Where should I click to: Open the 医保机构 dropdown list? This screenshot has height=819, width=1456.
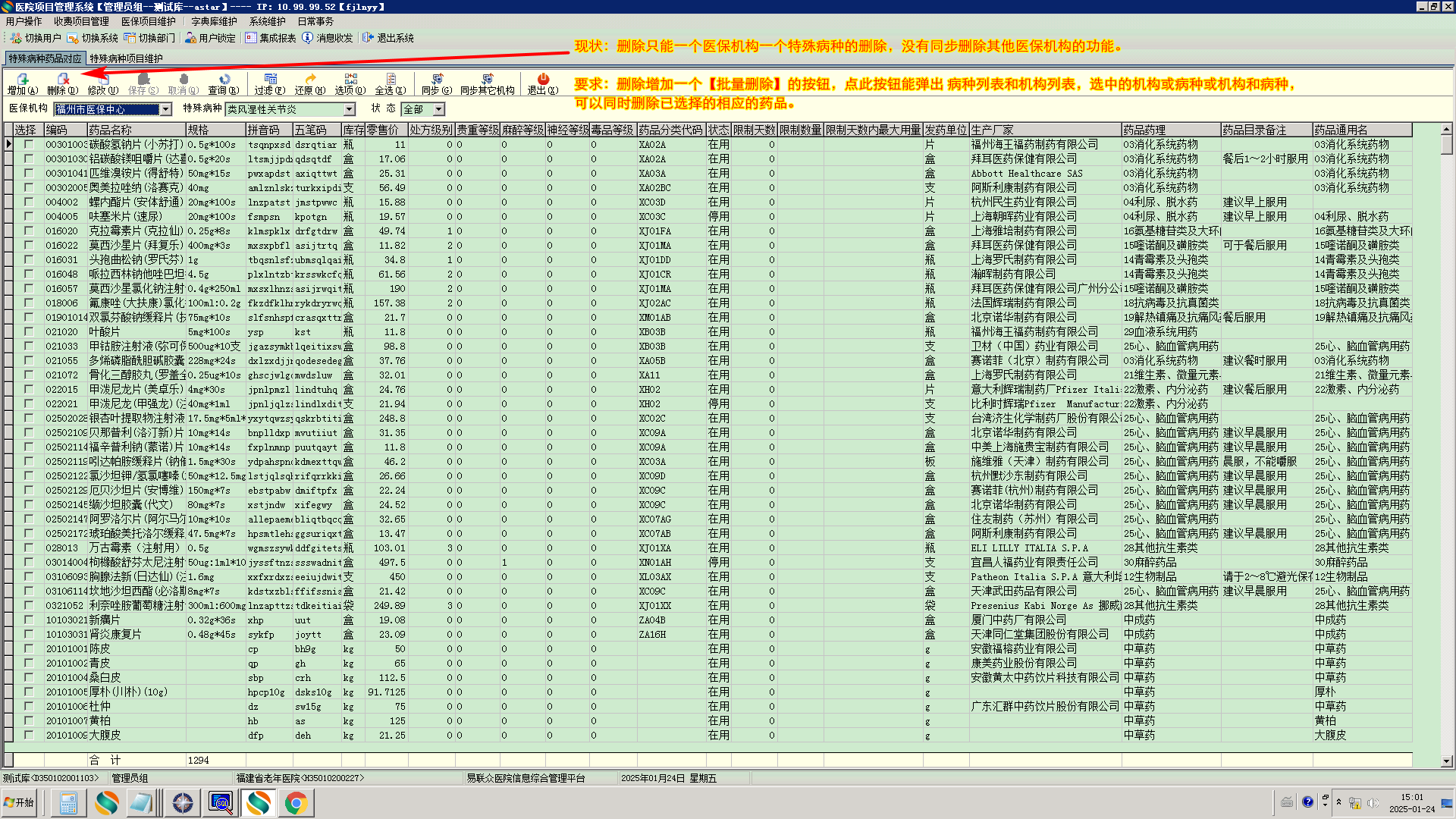pos(165,110)
